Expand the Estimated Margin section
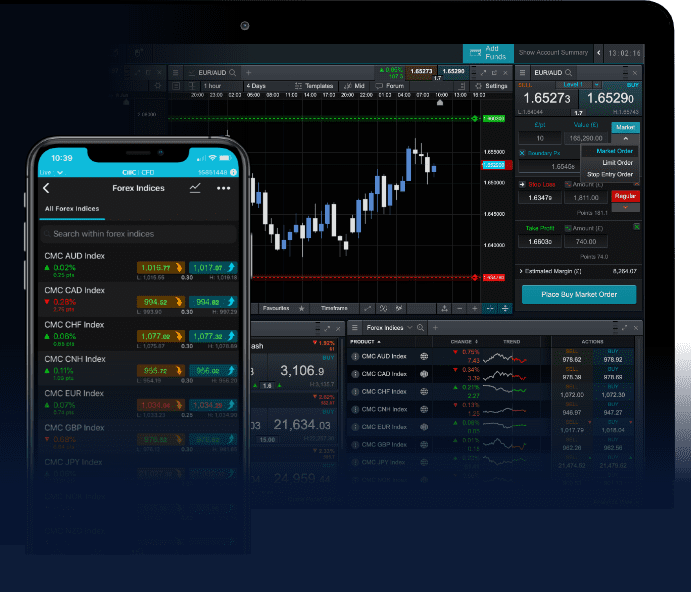 (522, 270)
